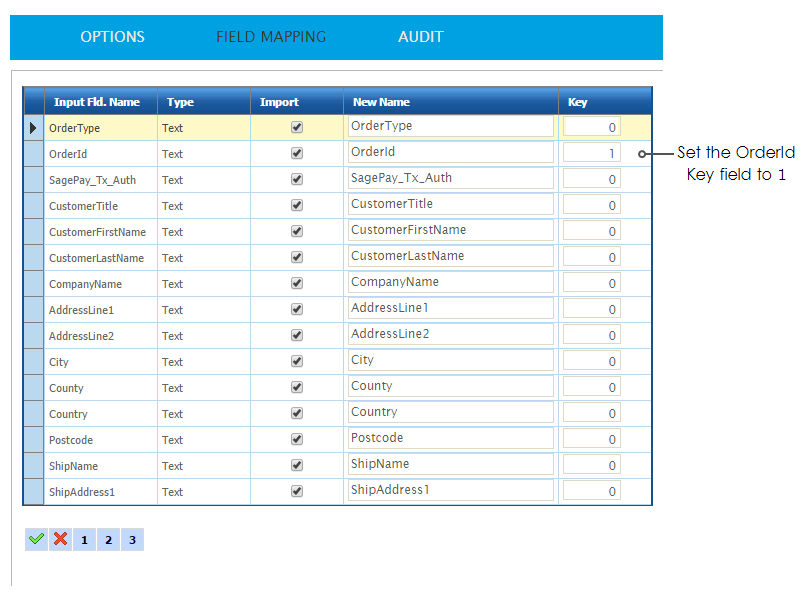Open the OPTIONS tab
This screenshot has width=808, height=596.
click(112, 37)
